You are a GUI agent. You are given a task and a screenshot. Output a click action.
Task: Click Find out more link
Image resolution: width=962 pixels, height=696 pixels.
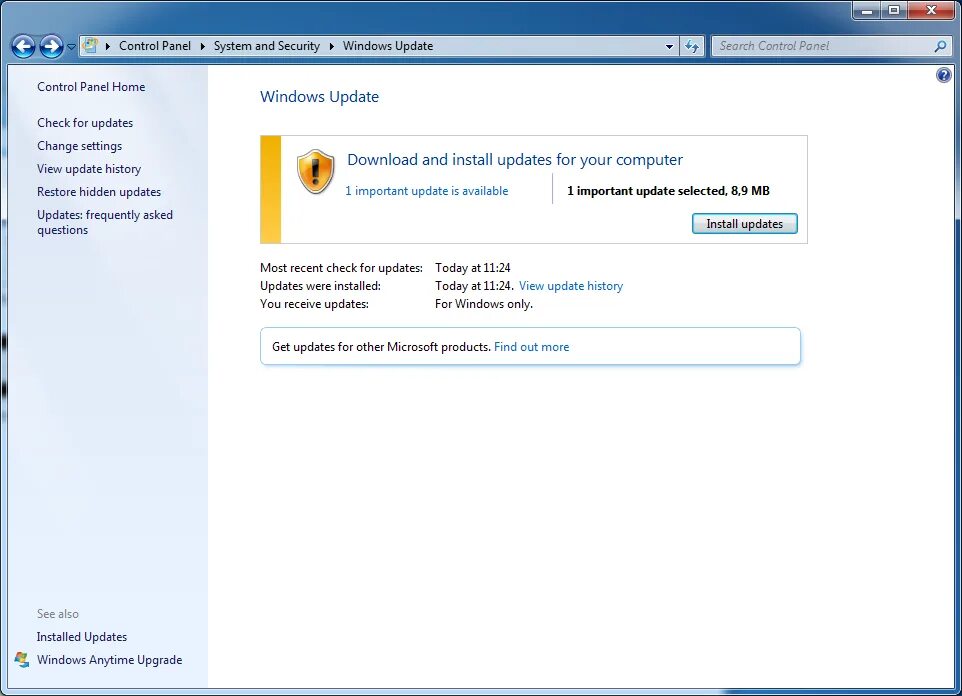click(x=531, y=347)
